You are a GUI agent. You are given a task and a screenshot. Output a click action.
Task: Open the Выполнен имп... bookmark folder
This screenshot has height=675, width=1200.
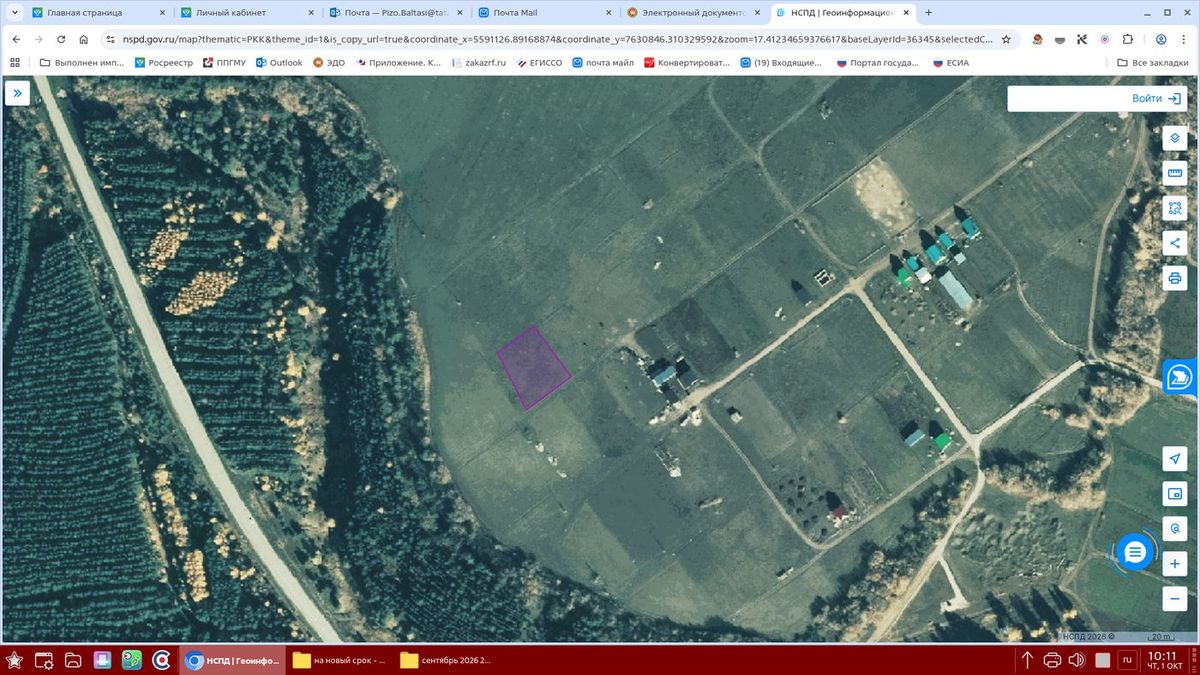[x=81, y=62]
